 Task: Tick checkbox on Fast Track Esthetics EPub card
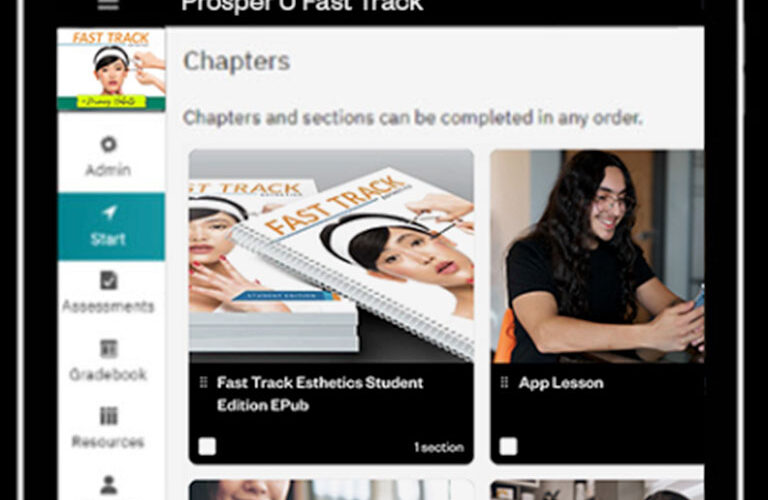pyautogui.click(x=207, y=446)
